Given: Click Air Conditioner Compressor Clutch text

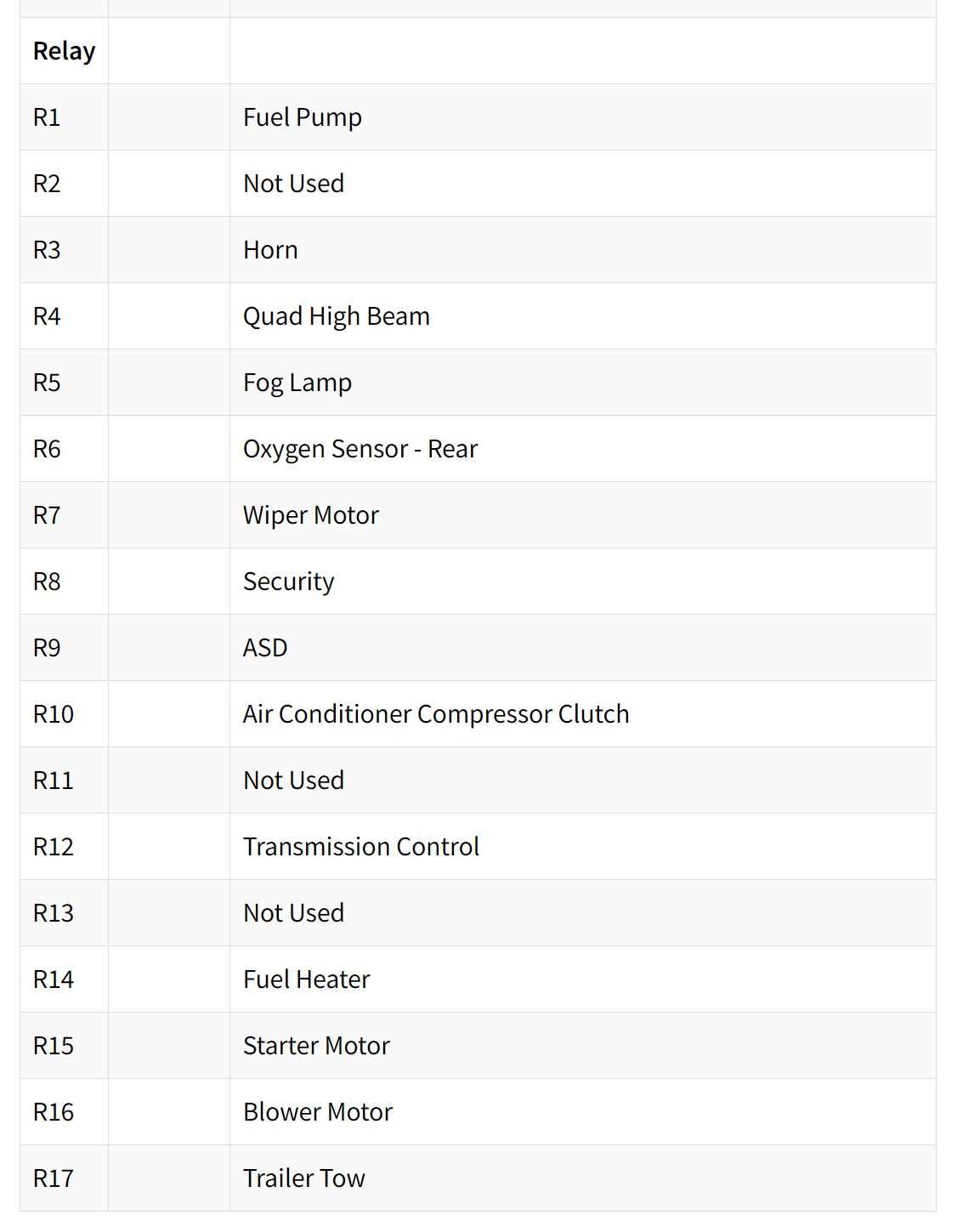Looking at the screenshot, I should [436, 714].
